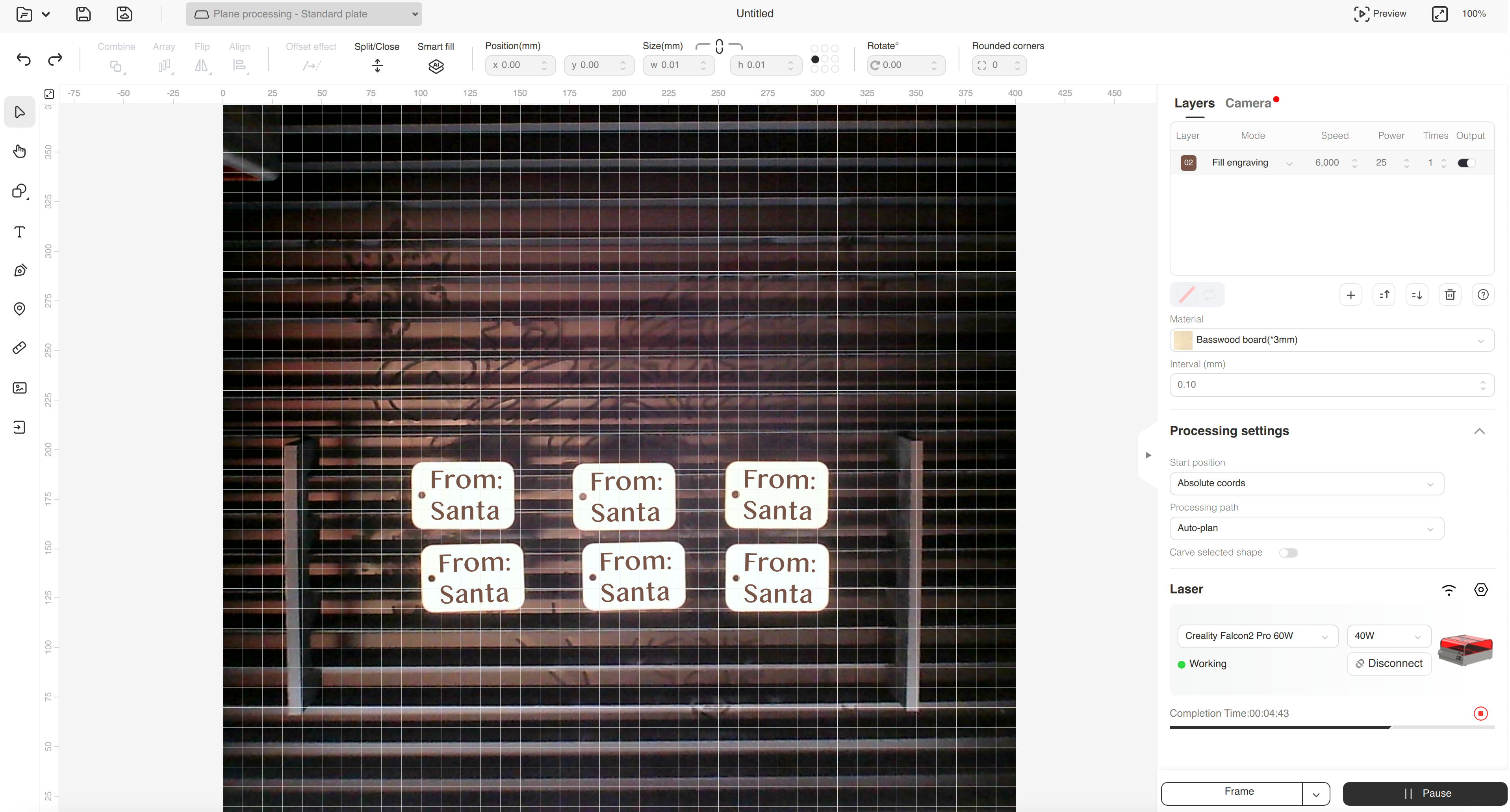This screenshot has height=812, width=1510.
Task: Select the Pen drawing tool
Action: click(x=19, y=270)
